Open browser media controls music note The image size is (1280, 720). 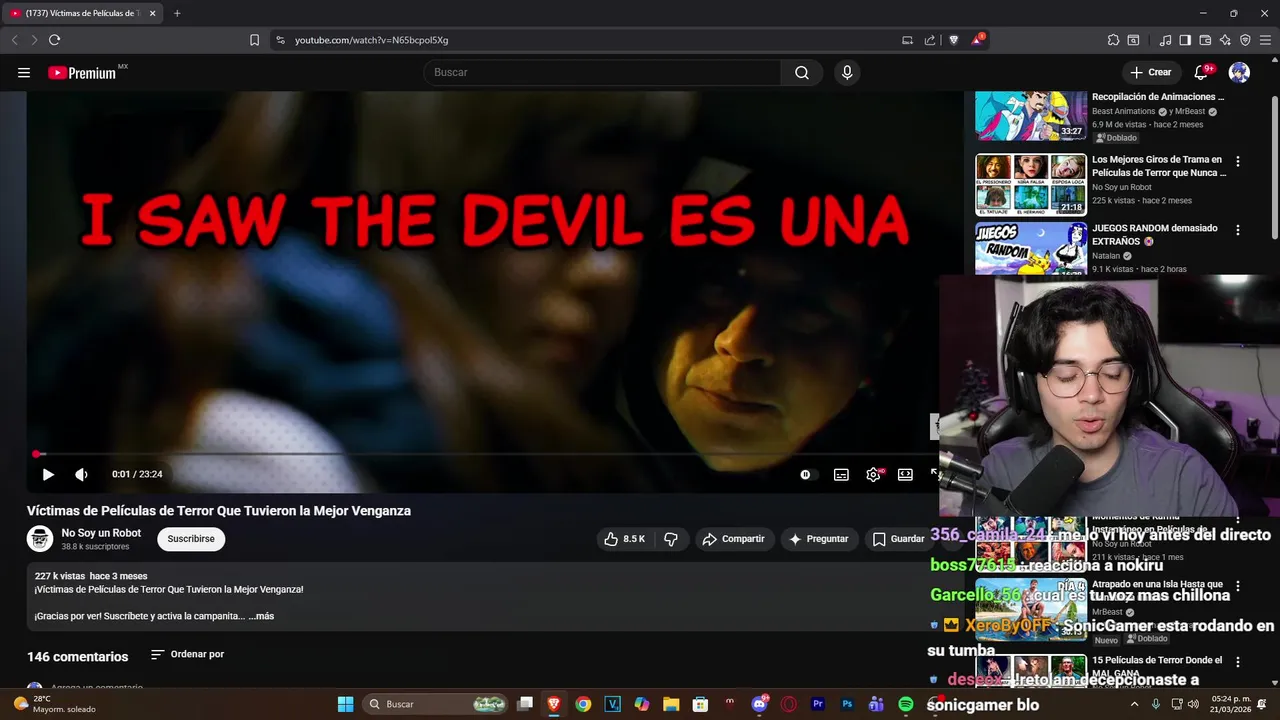1165,40
